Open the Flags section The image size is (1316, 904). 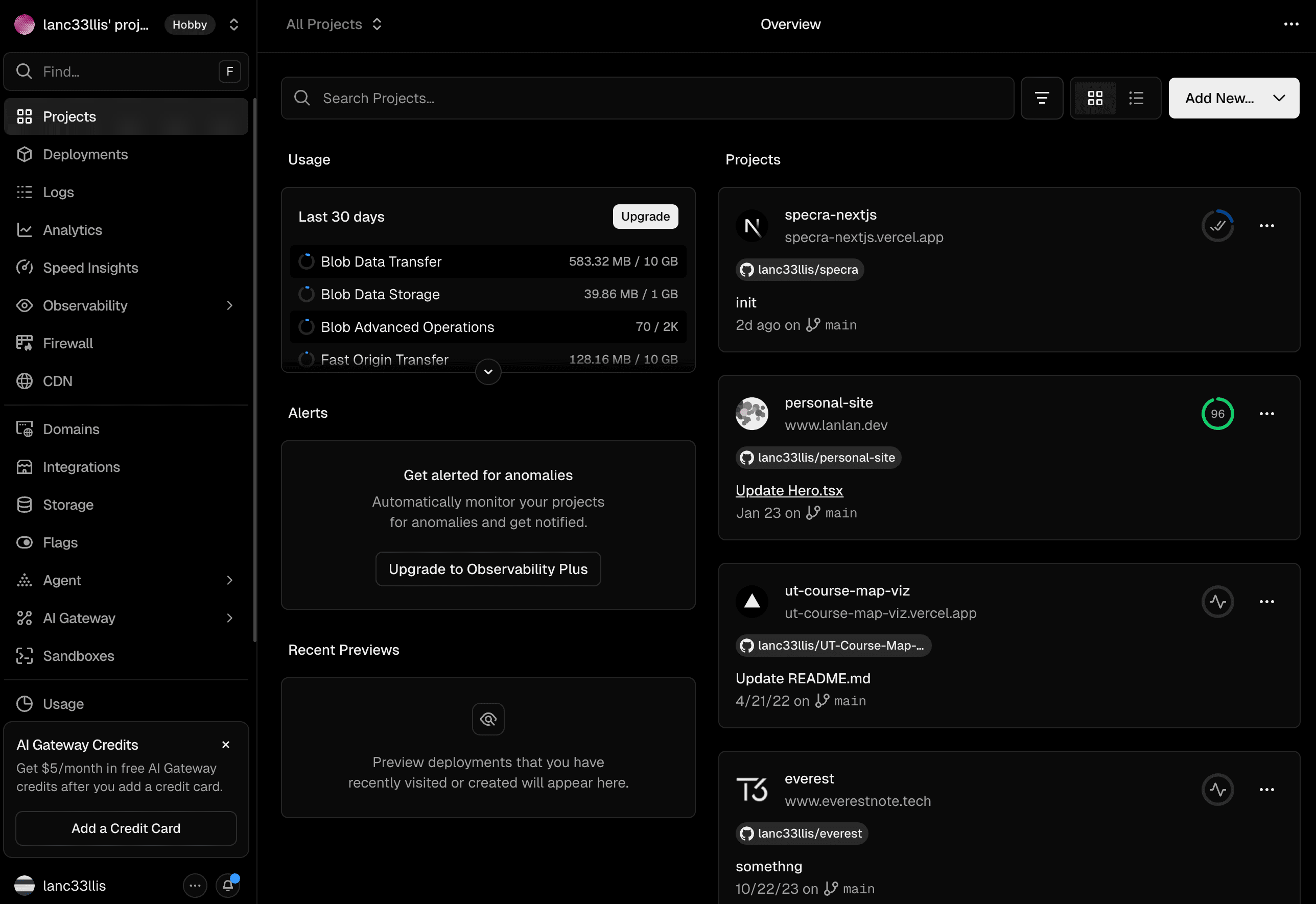[x=61, y=542]
